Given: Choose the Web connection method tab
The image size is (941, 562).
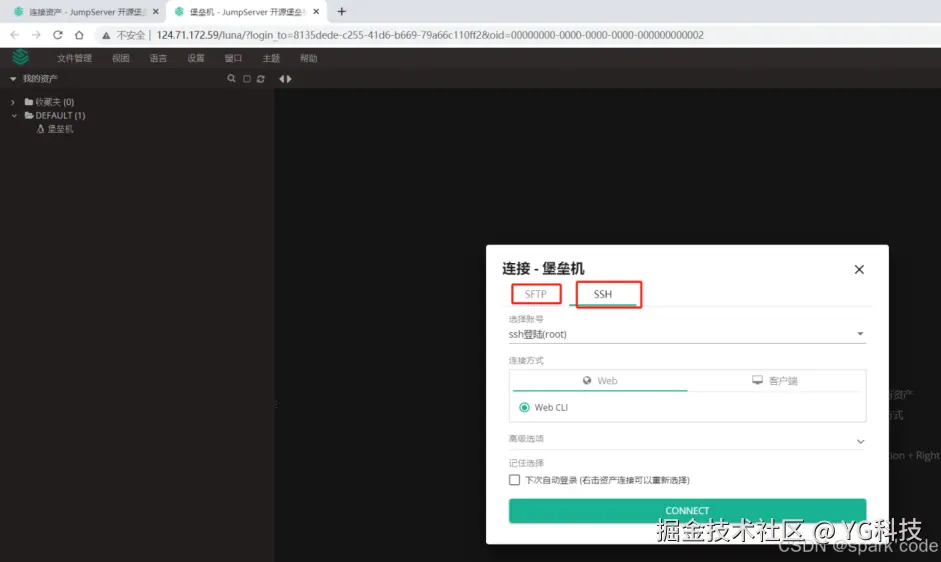Looking at the screenshot, I should point(600,381).
